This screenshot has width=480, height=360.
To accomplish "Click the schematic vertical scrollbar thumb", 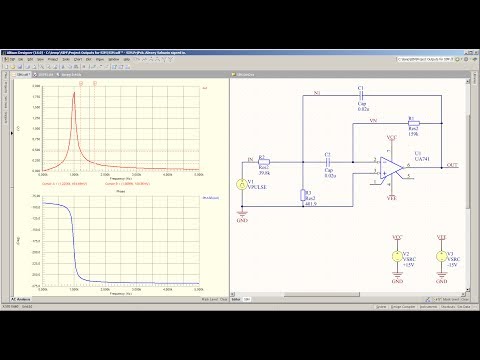I will point(468,161).
